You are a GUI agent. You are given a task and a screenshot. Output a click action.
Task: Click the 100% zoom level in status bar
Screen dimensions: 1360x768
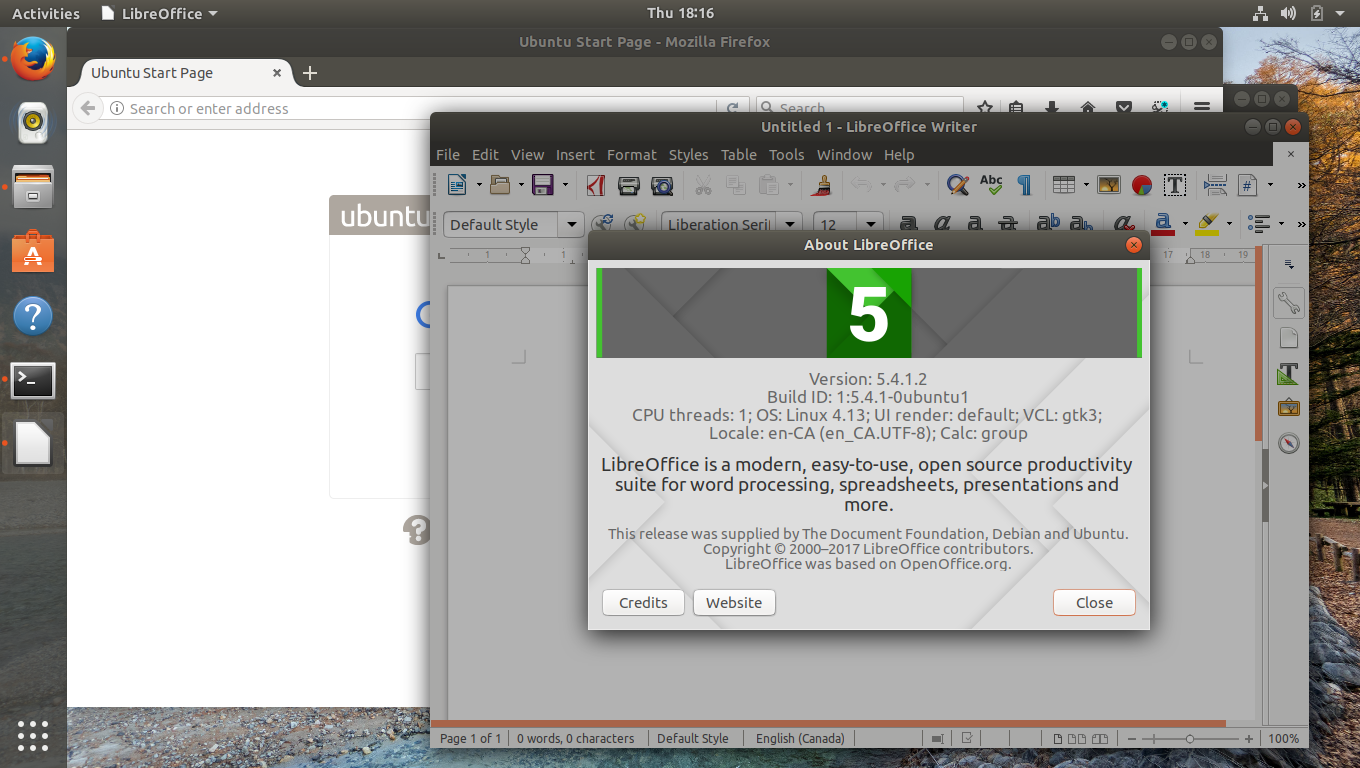(x=1283, y=738)
